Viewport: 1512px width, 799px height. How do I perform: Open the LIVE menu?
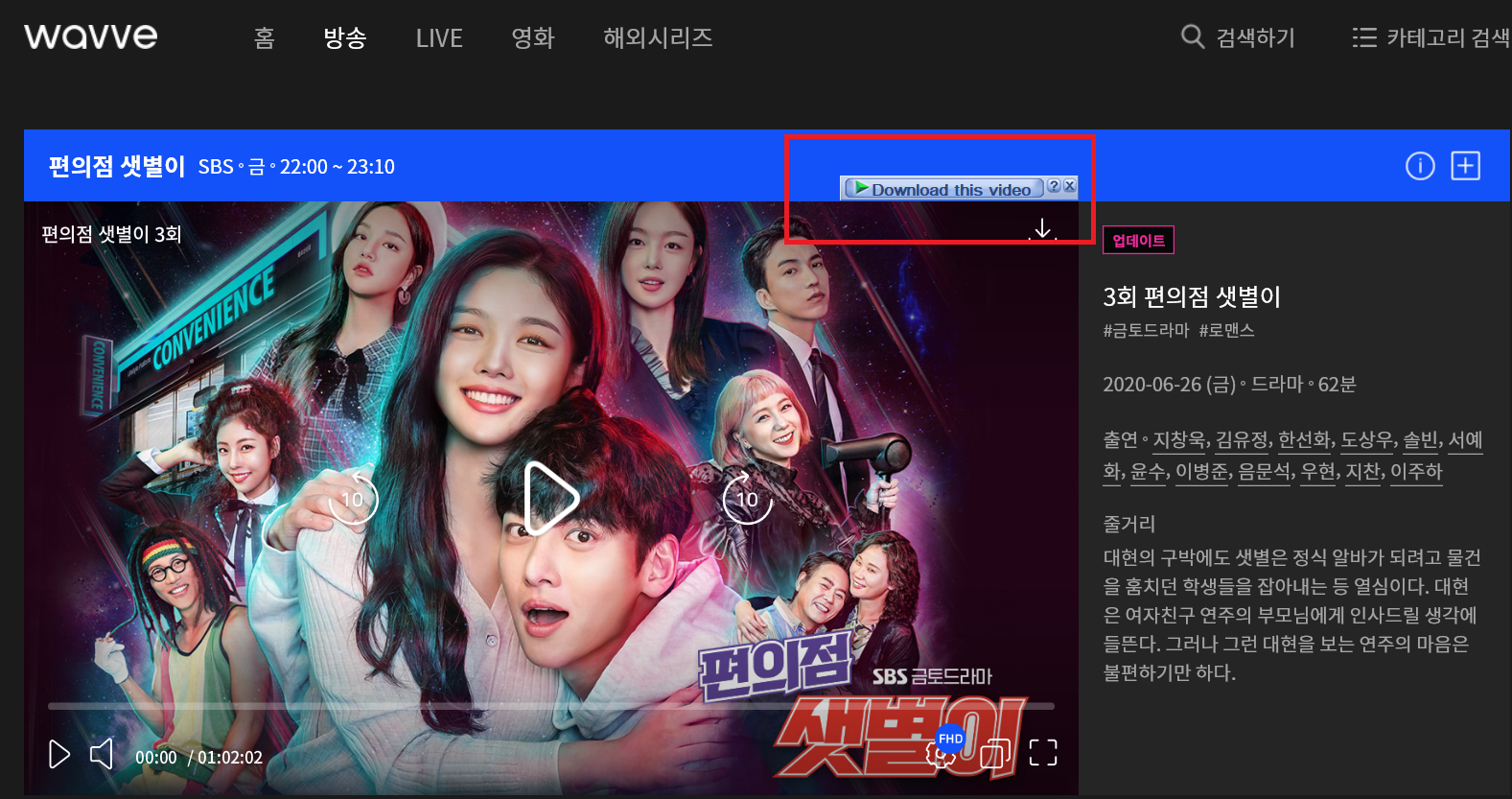coord(439,38)
